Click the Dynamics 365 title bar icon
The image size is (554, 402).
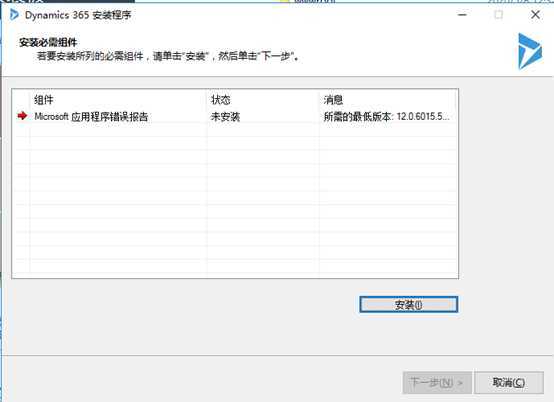(x=14, y=15)
